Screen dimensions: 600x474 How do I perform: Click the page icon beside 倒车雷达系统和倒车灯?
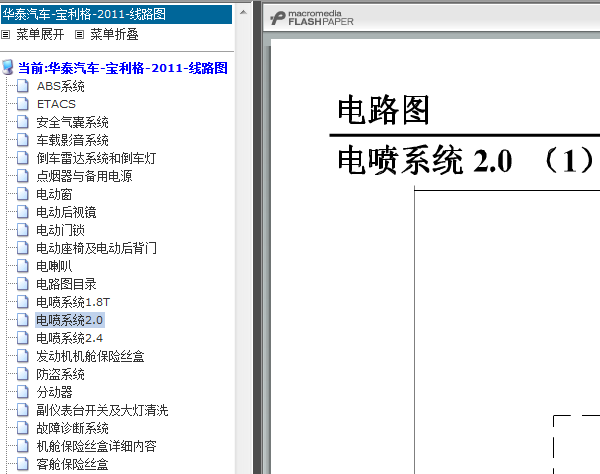tap(23, 158)
